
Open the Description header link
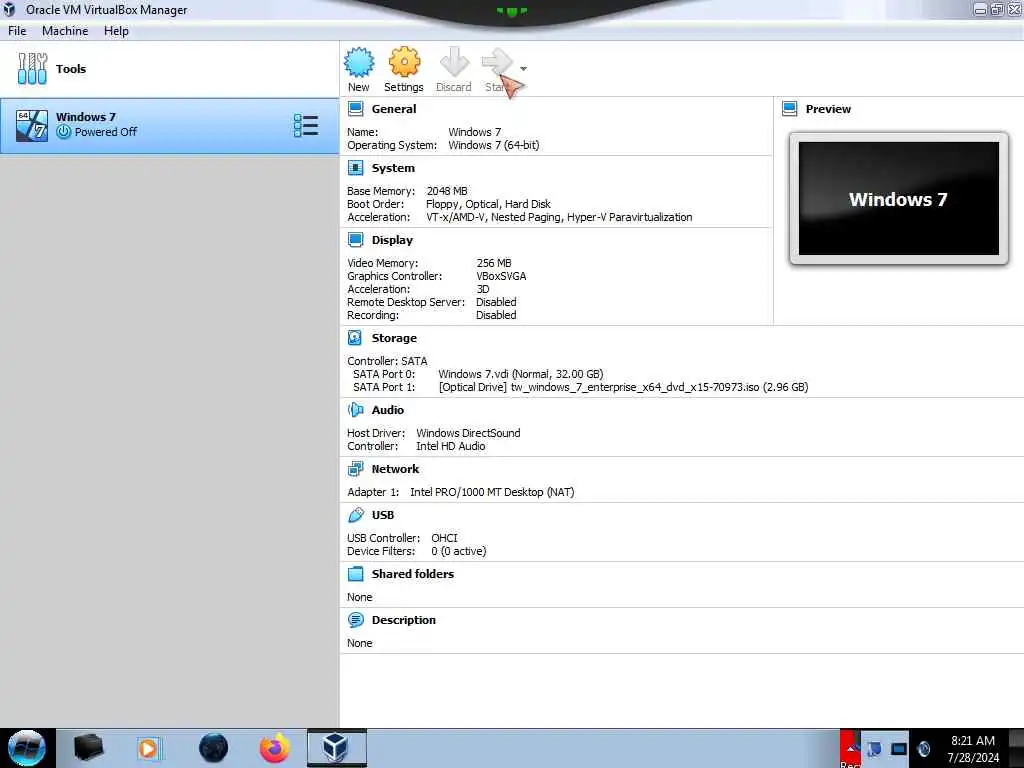pos(404,620)
